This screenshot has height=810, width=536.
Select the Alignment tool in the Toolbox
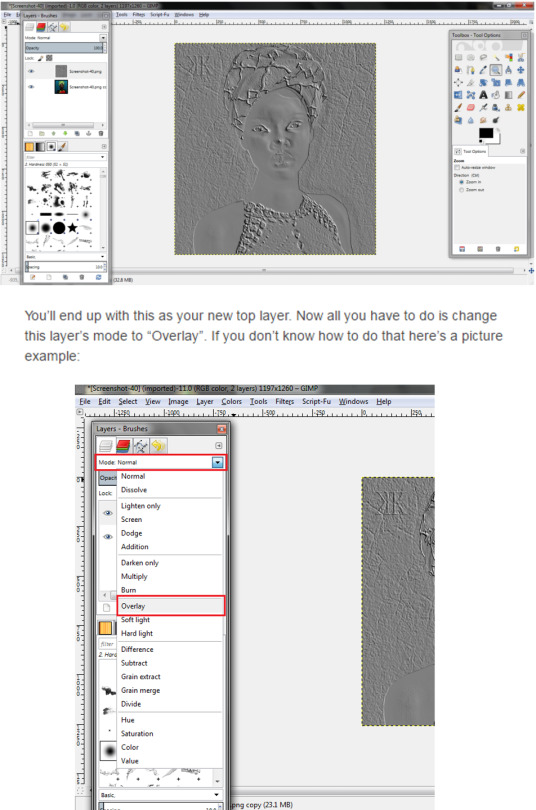coord(458,82)
